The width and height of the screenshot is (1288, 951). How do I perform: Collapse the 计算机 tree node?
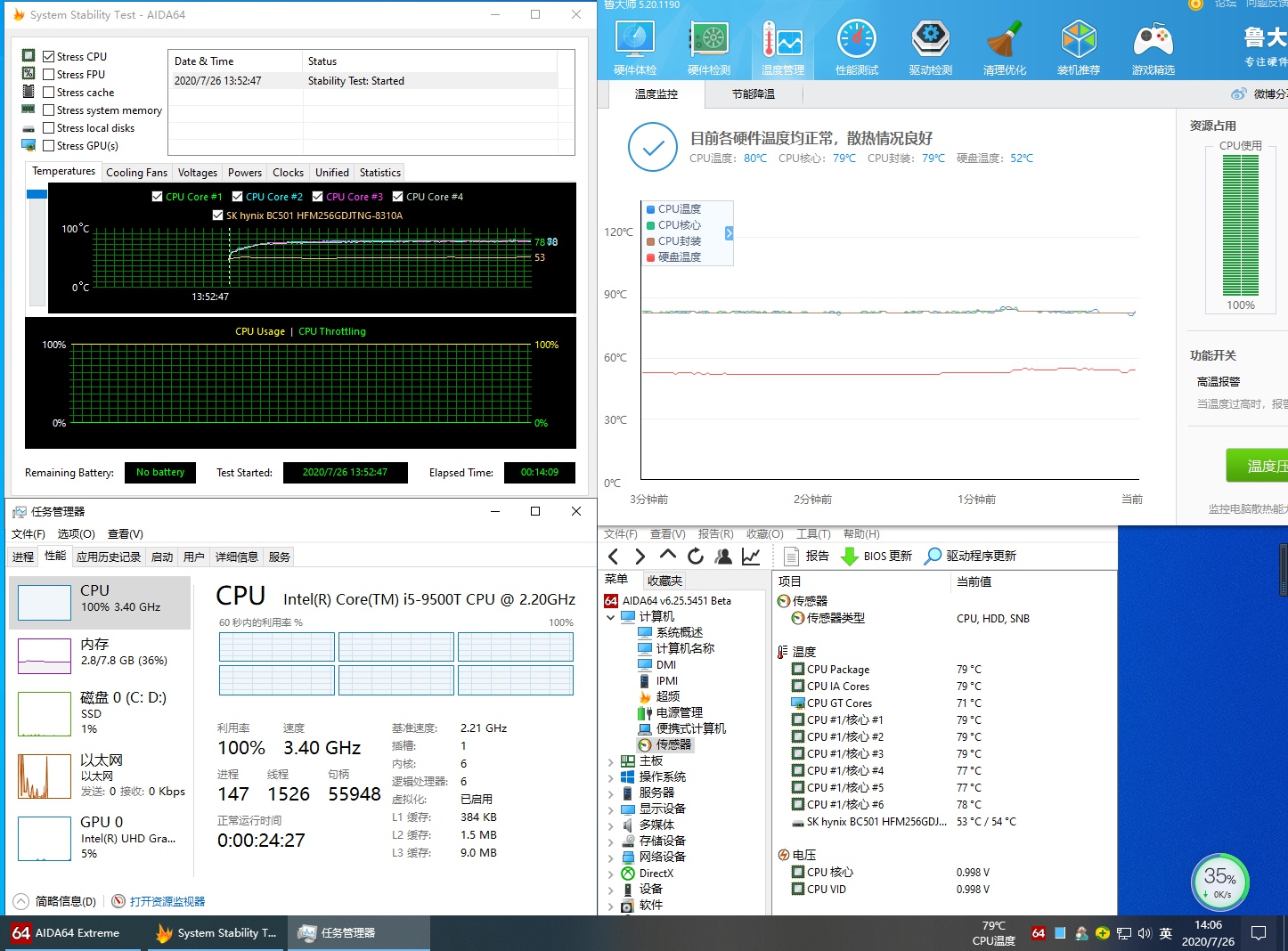(611, 615)
